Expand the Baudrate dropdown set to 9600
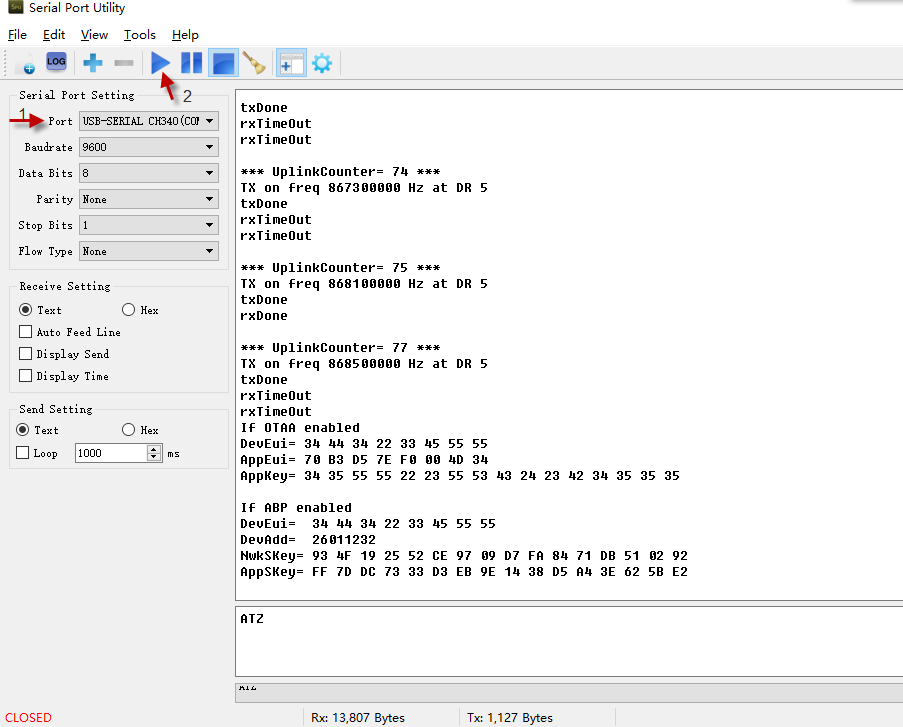 coord(149,147)
